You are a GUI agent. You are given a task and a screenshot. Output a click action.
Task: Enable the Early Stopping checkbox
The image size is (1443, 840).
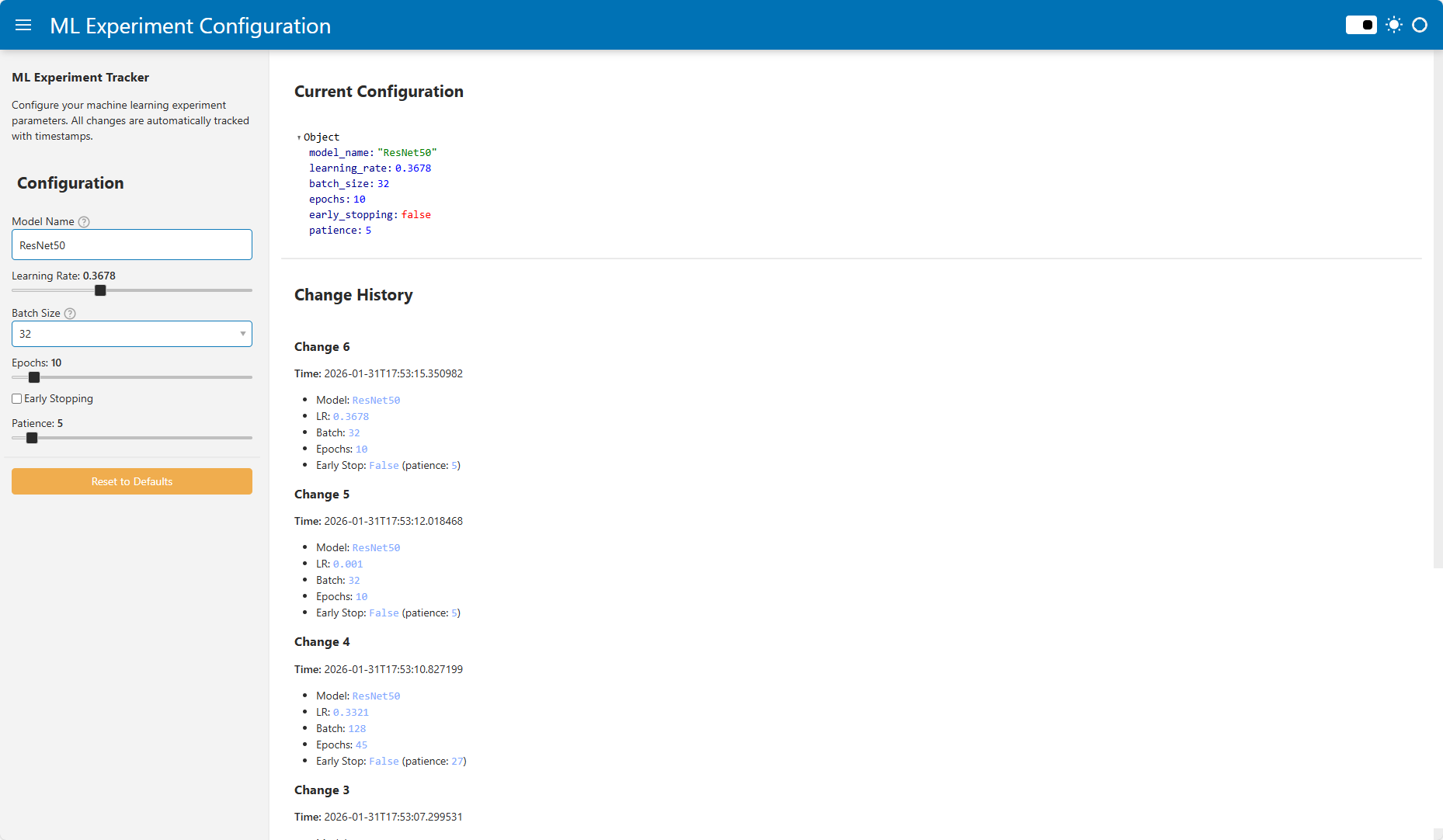(x=17, y=399)
